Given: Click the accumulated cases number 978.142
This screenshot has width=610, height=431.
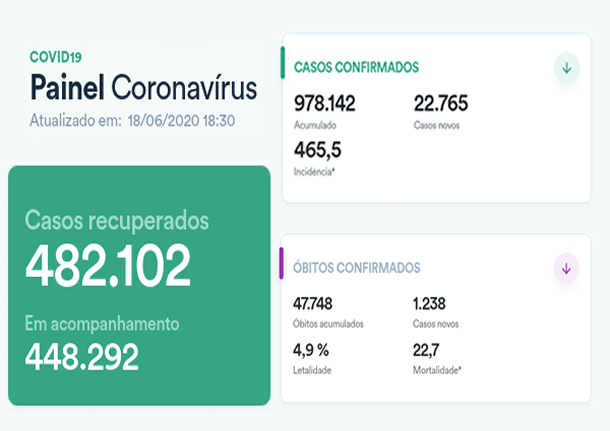Looking at the screenshot, I should coord(325,103).
